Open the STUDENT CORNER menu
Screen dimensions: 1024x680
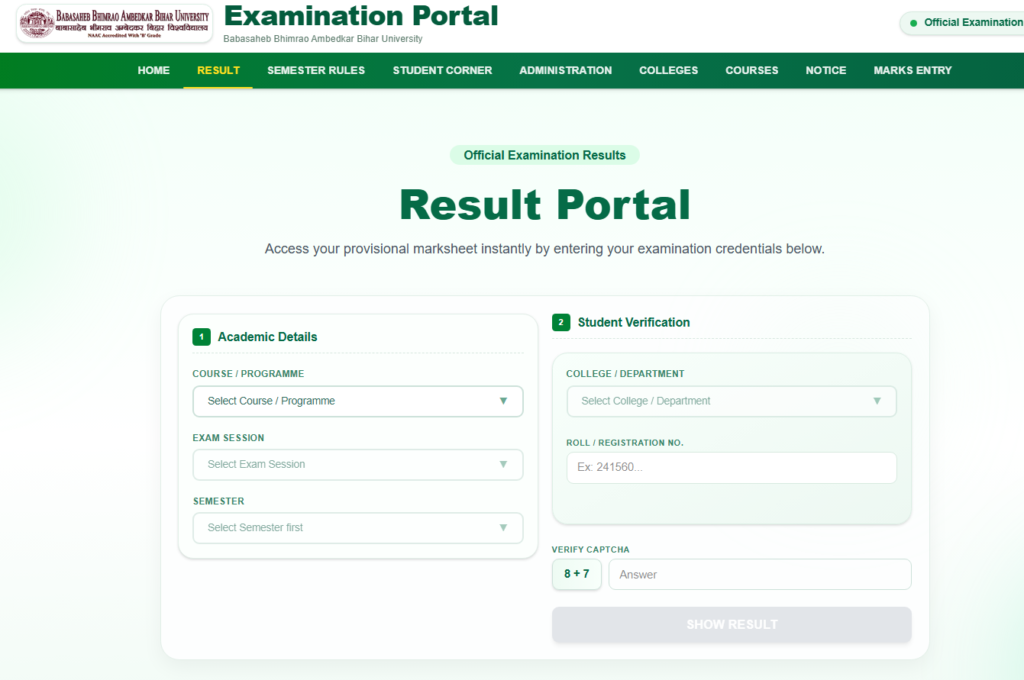point(442,71)
